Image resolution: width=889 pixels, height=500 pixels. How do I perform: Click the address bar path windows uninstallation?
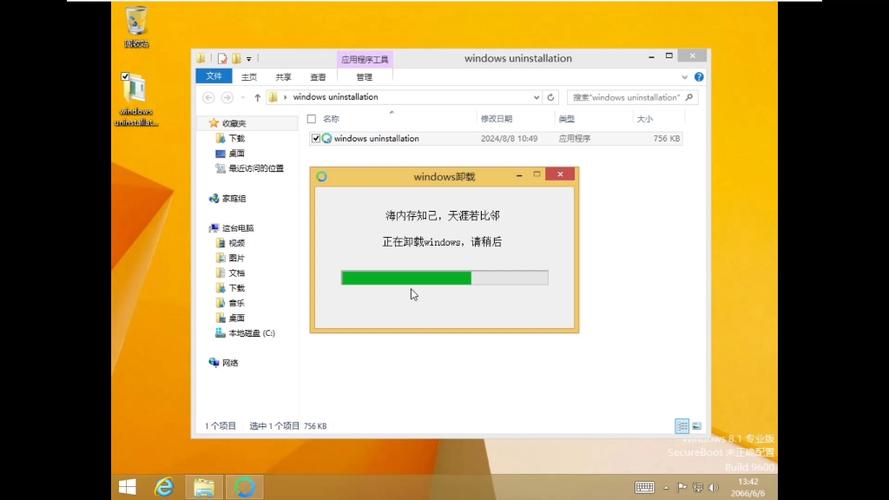coord(336,97)
